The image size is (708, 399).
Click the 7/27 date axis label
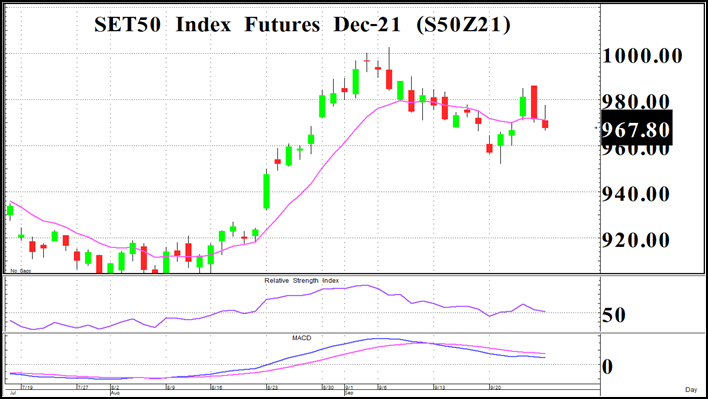[82, 387]
